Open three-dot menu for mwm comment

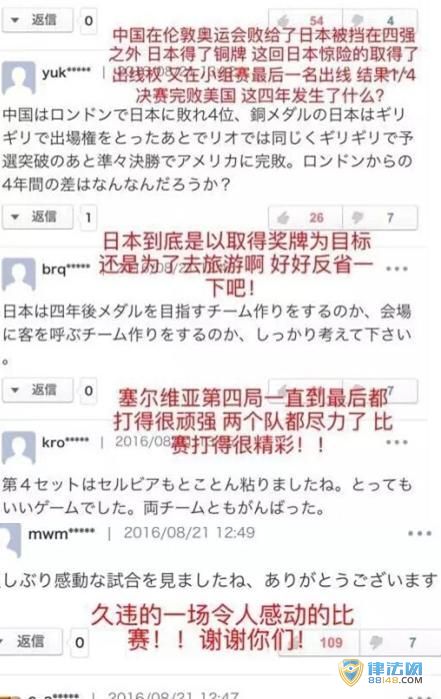pyautogui.click(x=419, y=533)
